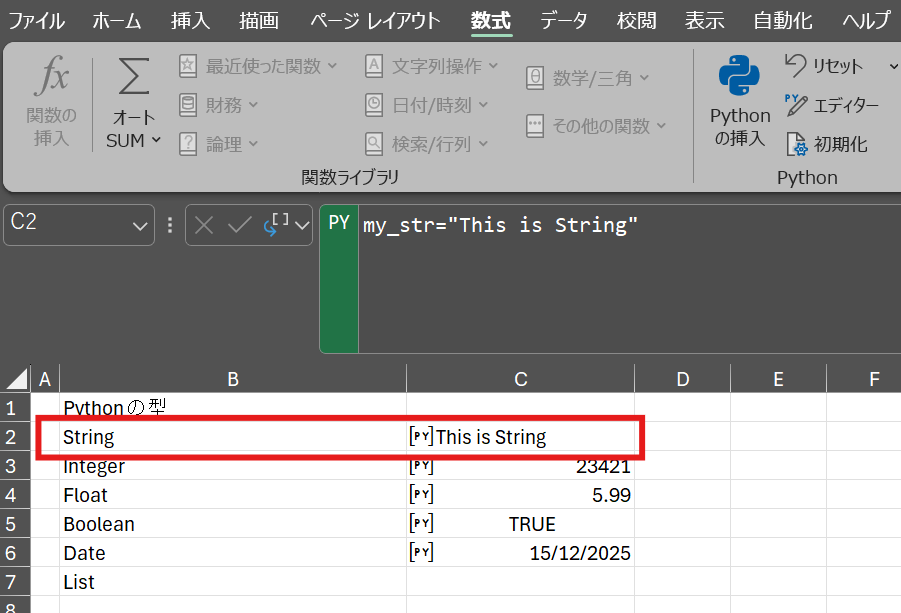
Task: Select column E header
Action: point(779,379)
